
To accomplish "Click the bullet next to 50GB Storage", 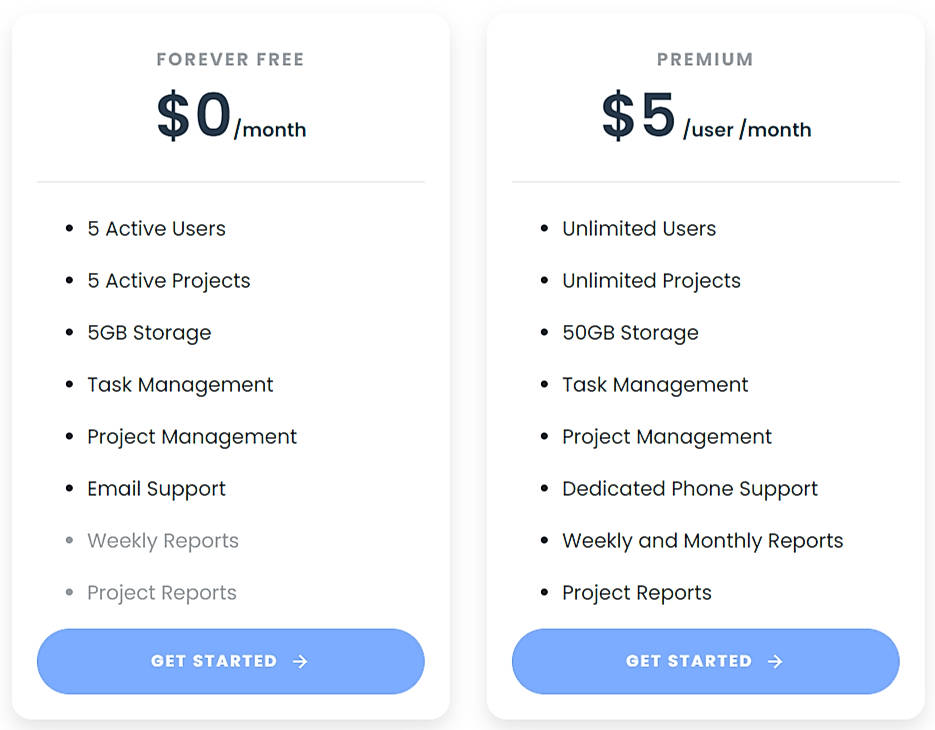I will tap(543, 332).
